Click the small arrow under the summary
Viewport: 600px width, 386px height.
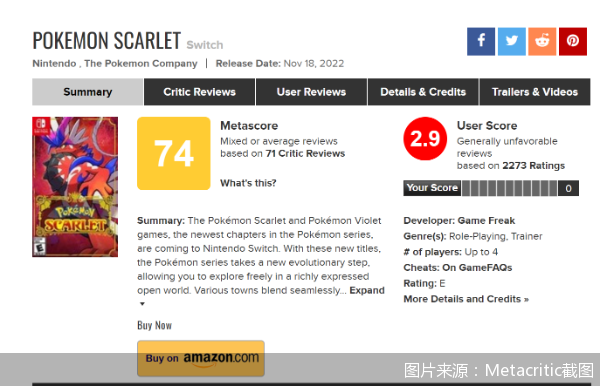click(x=142, y=304)
